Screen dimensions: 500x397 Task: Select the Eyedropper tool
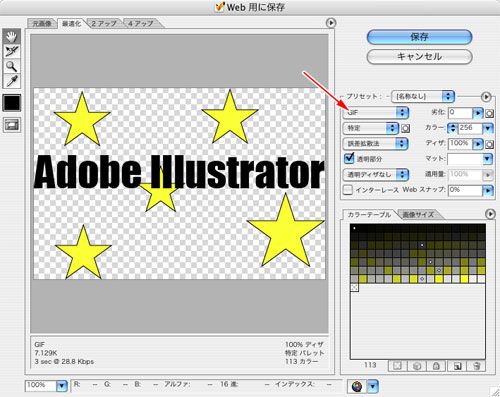tap(12, 81)
